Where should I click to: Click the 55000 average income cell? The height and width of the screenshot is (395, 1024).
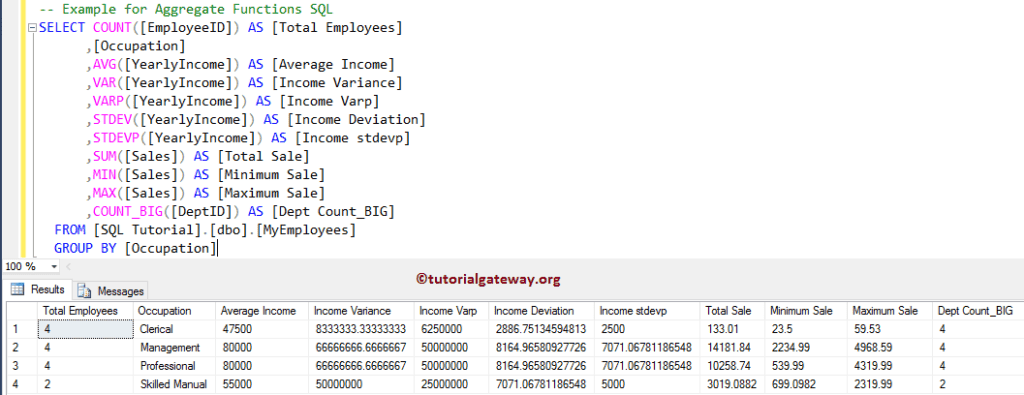263,384
